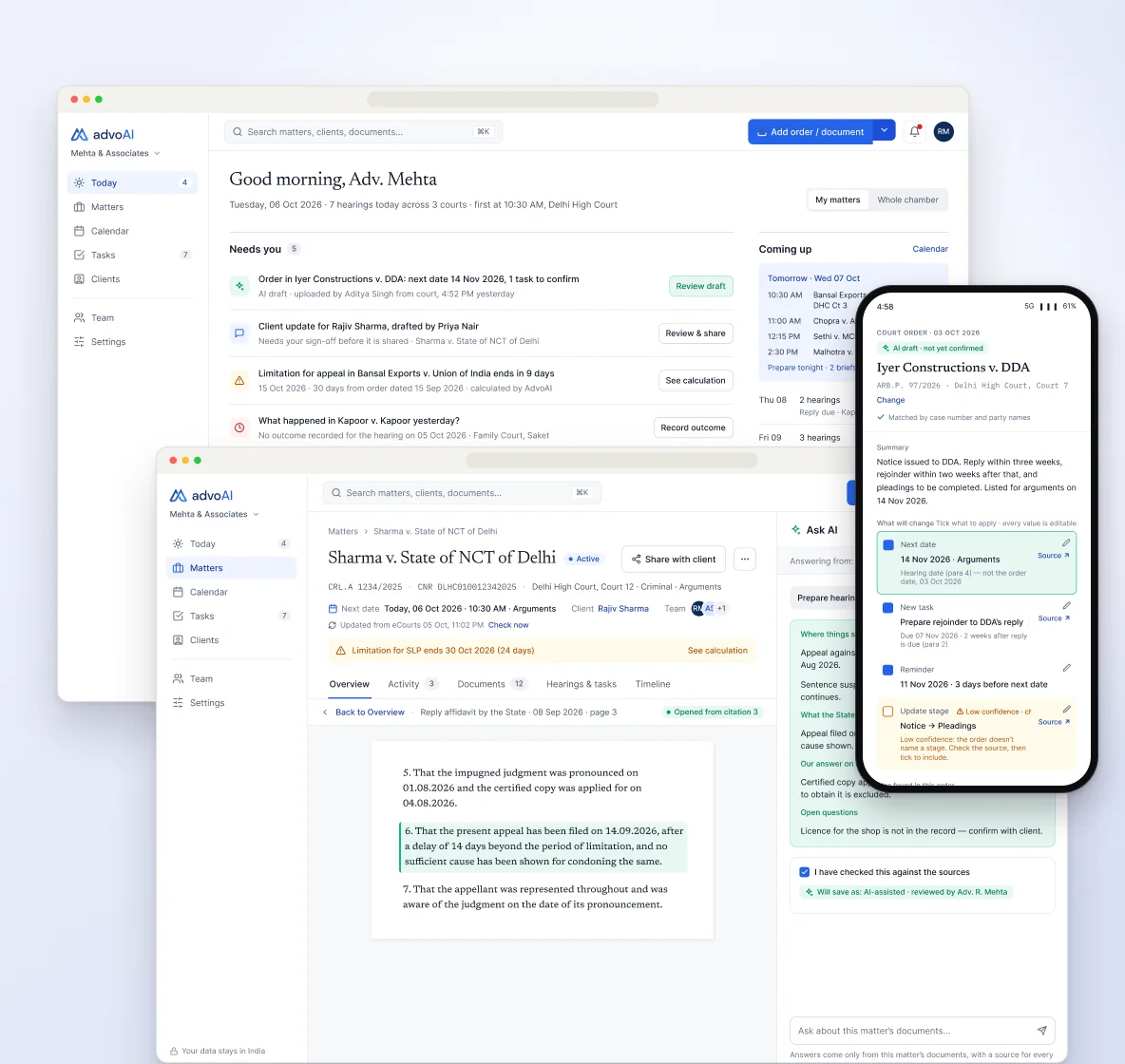Select Documents tab
This screenshot has height=1064, width=1125.
click(x=491, y=684)
